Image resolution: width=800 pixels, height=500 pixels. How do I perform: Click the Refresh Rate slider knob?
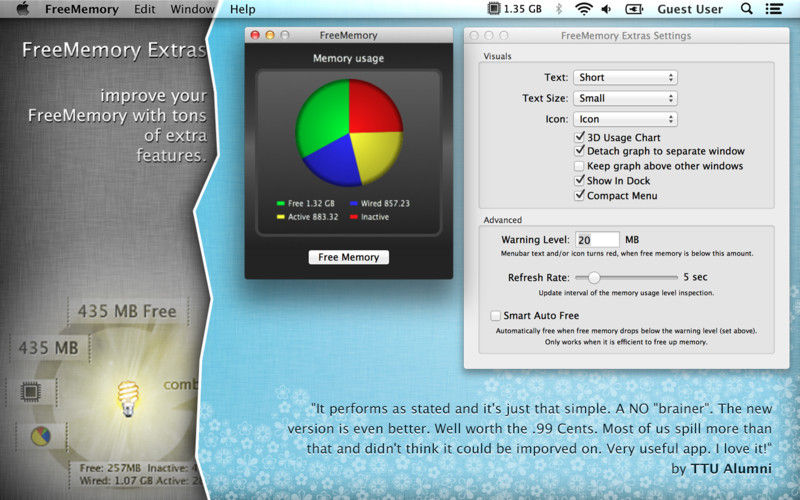(x=594, y=278)
